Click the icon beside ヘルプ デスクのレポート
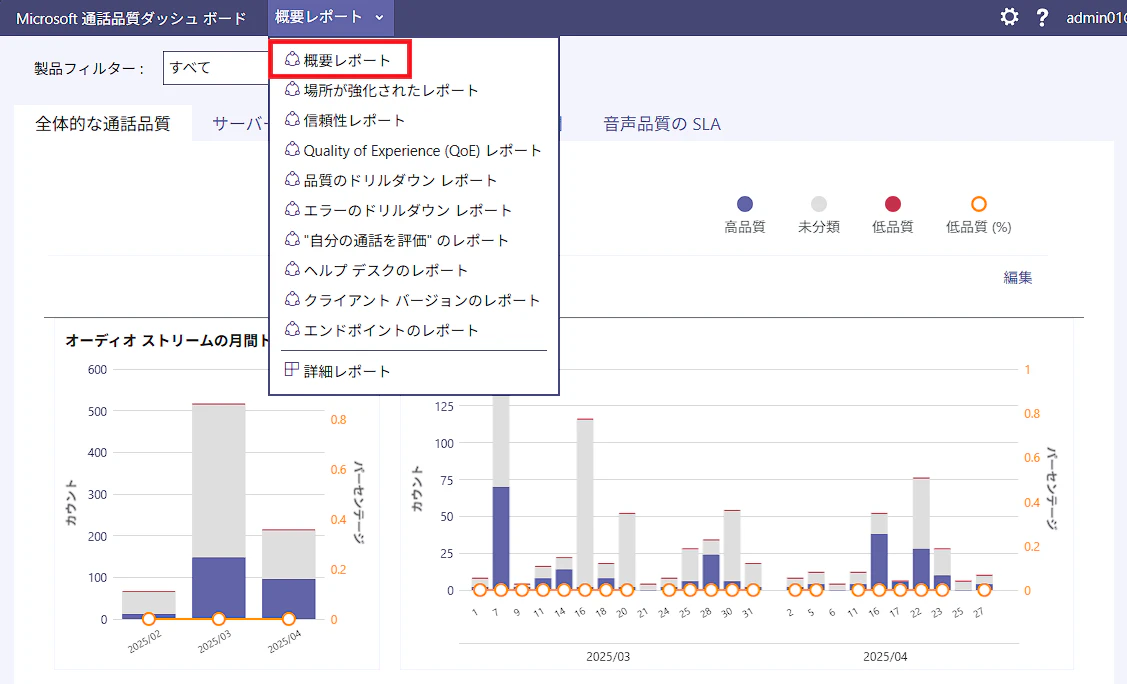The width and height of the screenshot is (1127, 684). [292, 269]
